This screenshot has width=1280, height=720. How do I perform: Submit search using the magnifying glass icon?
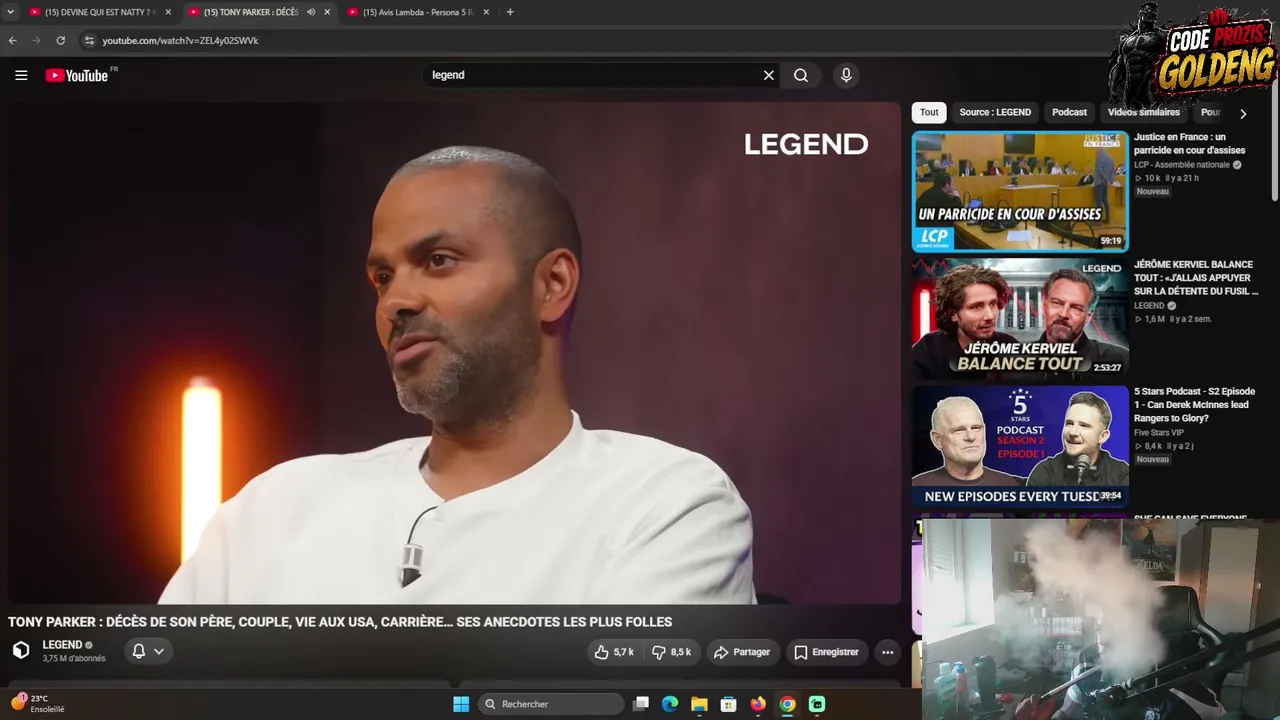click(801, 75)
